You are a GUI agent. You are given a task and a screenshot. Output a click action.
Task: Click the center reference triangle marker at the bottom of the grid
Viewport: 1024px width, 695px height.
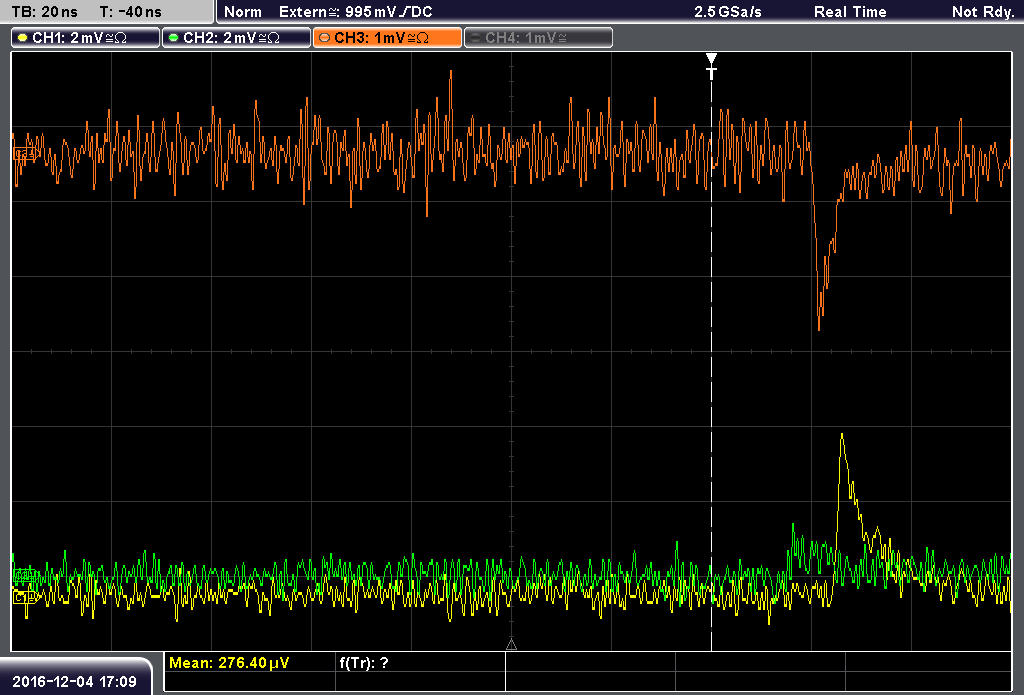[x=511, y=644]
